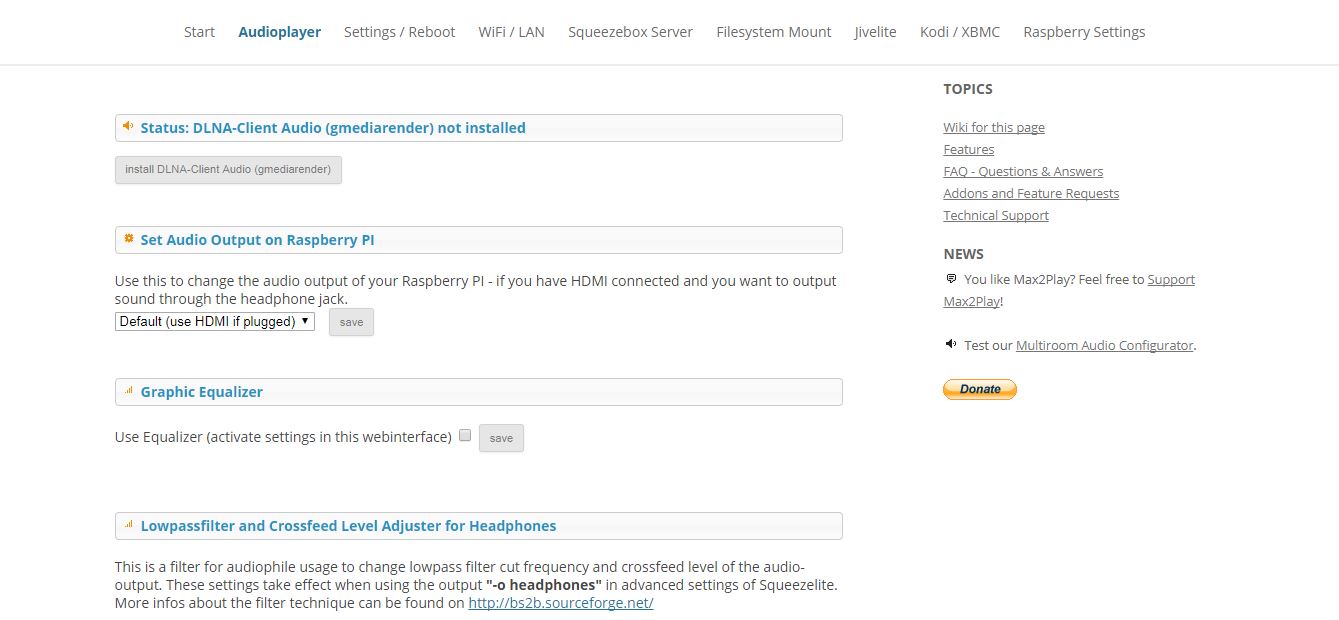The image size is (1339, 620).
Task: Open the Technical Support link
Action: 996,215
